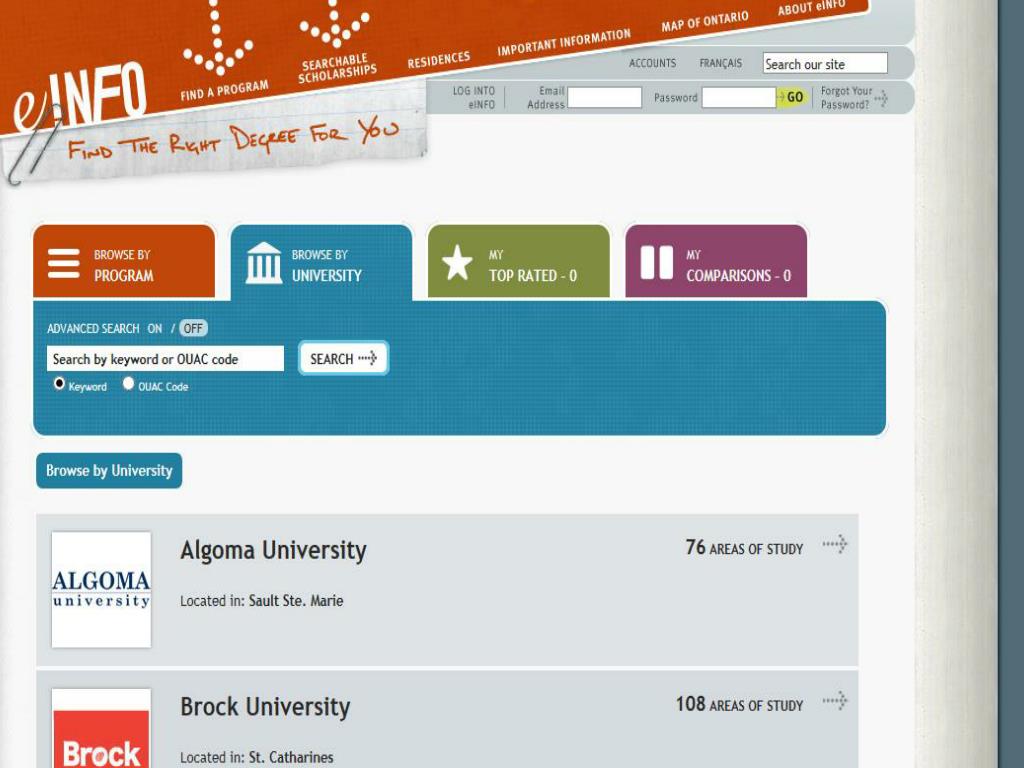This screenshot has width=1024, height=768.
Task: Click the SEARCH button
Action: click(x=344, y=358)
